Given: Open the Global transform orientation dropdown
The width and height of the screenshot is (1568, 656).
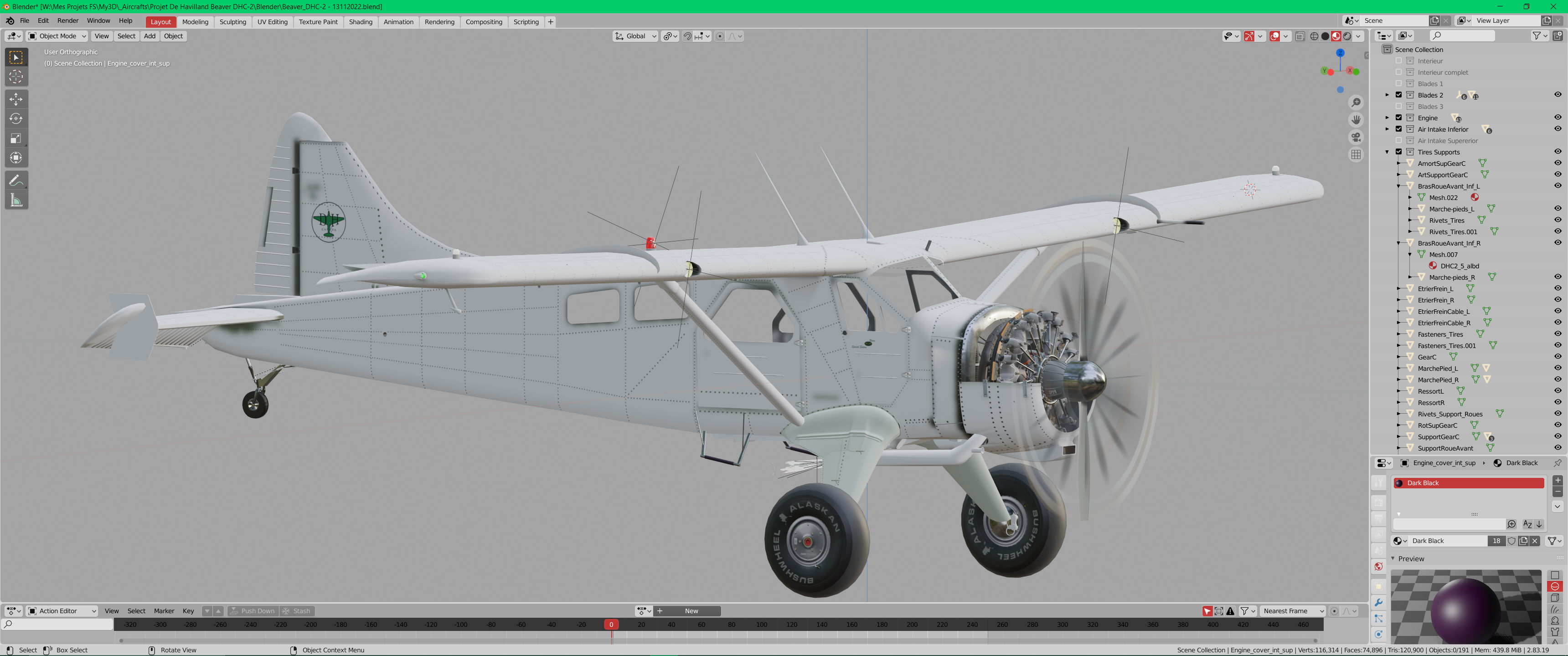Looking at the screenshot, I should (635, 36).
